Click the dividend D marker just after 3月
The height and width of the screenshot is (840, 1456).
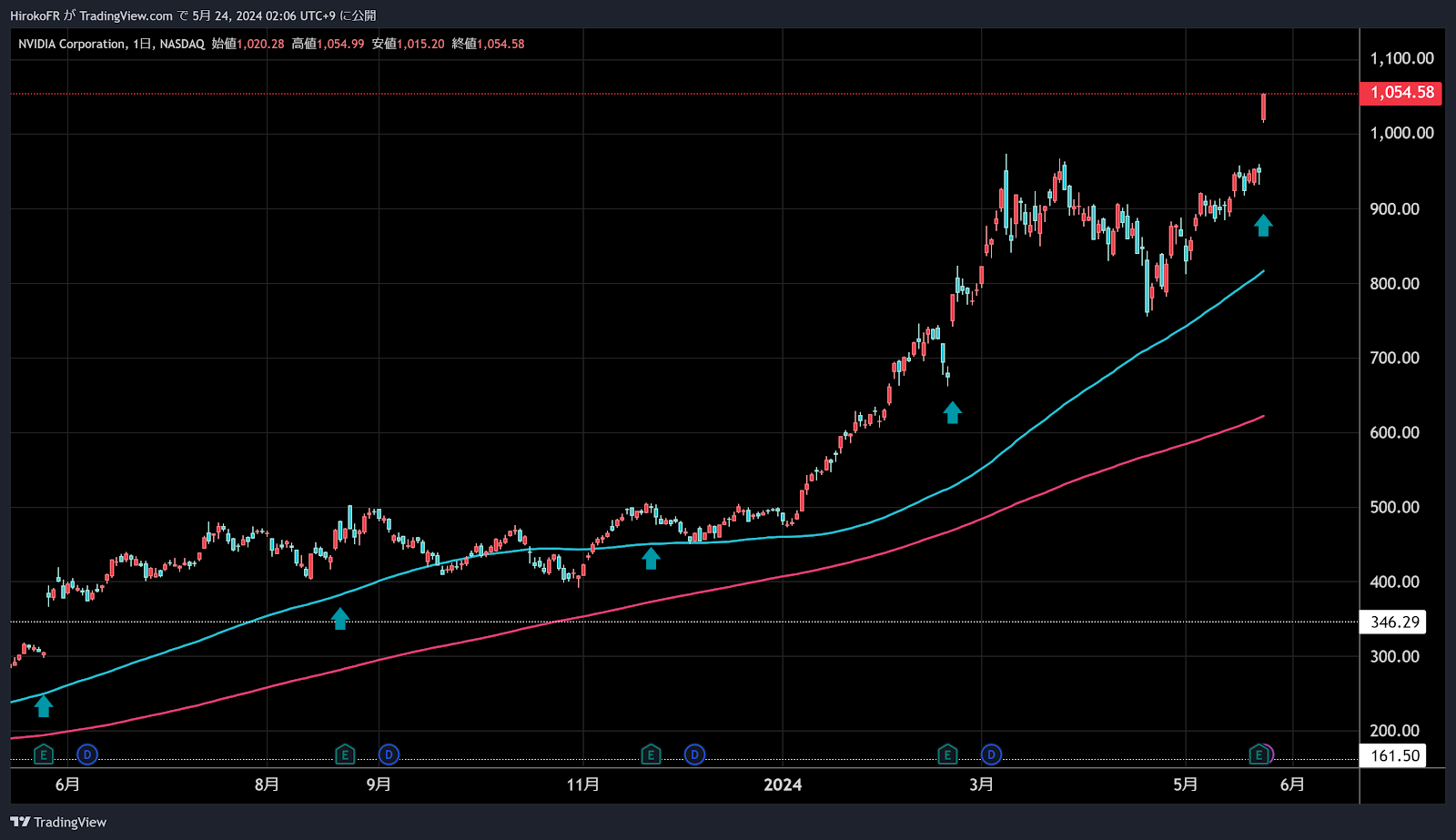[x=991, y=754]
